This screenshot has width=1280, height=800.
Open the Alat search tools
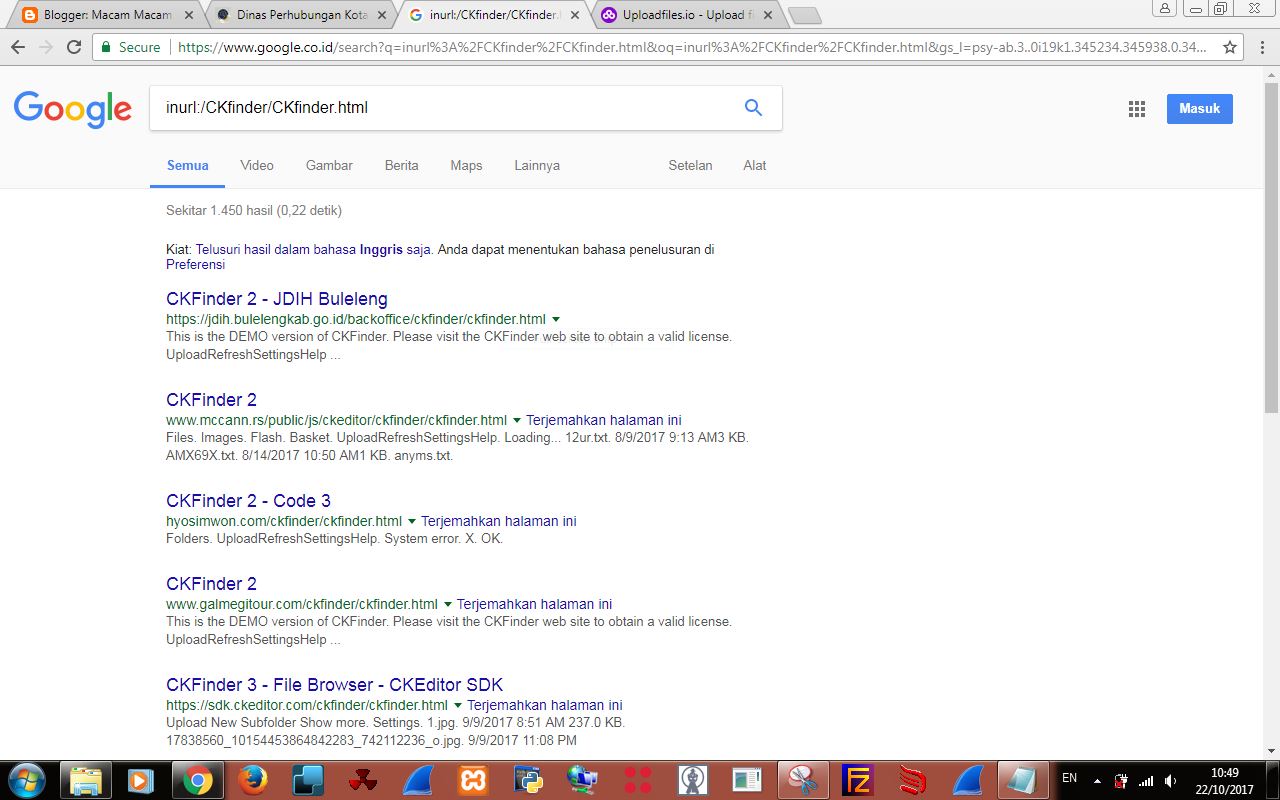coord(755,165)
